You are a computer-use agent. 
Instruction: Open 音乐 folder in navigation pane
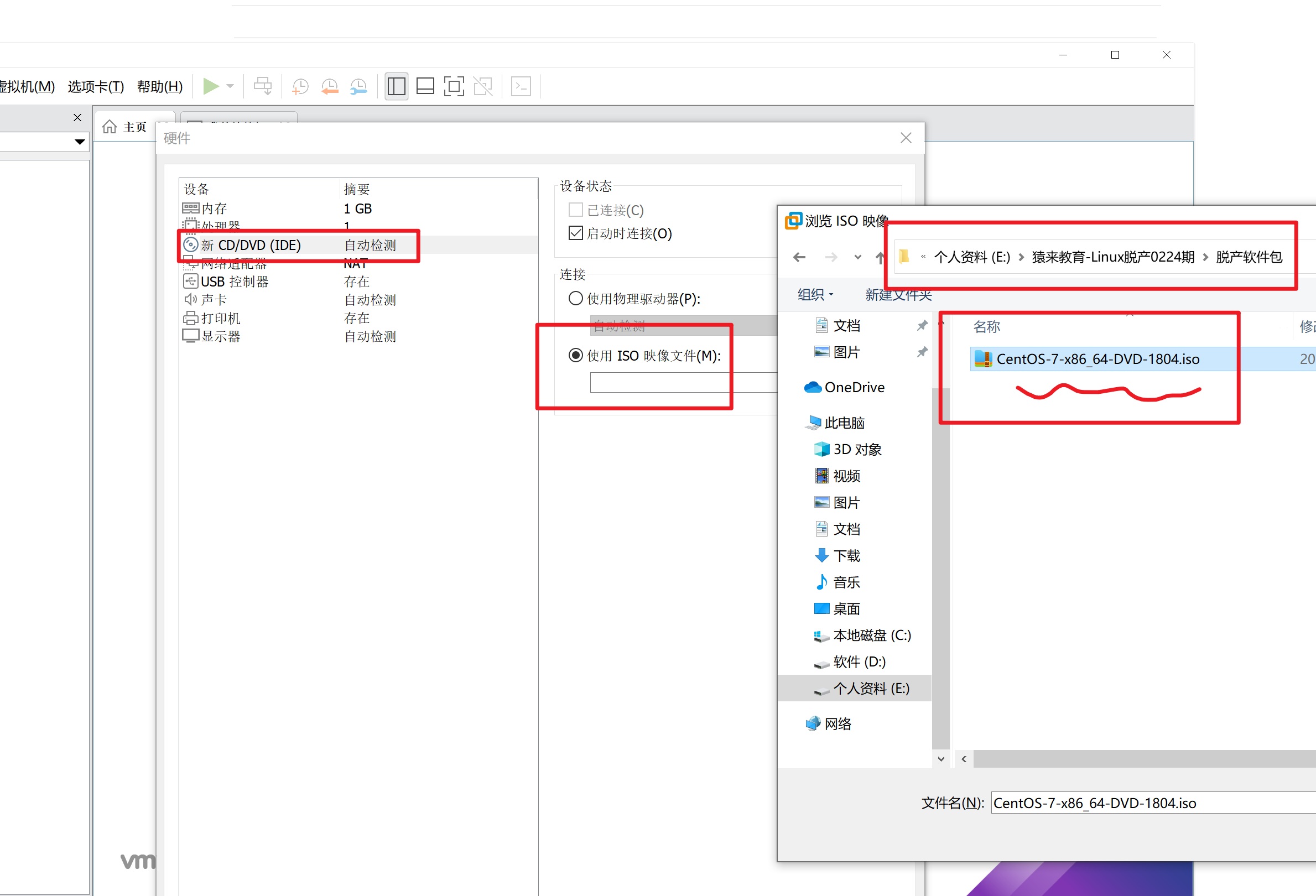(838, 582)
